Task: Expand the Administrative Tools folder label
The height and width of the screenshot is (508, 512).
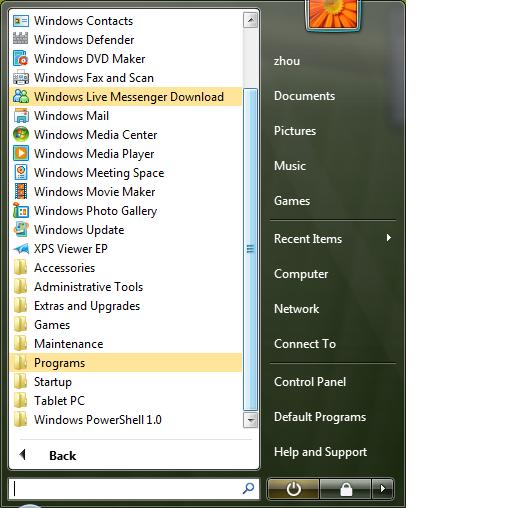Action: click(x=88, y=287)
